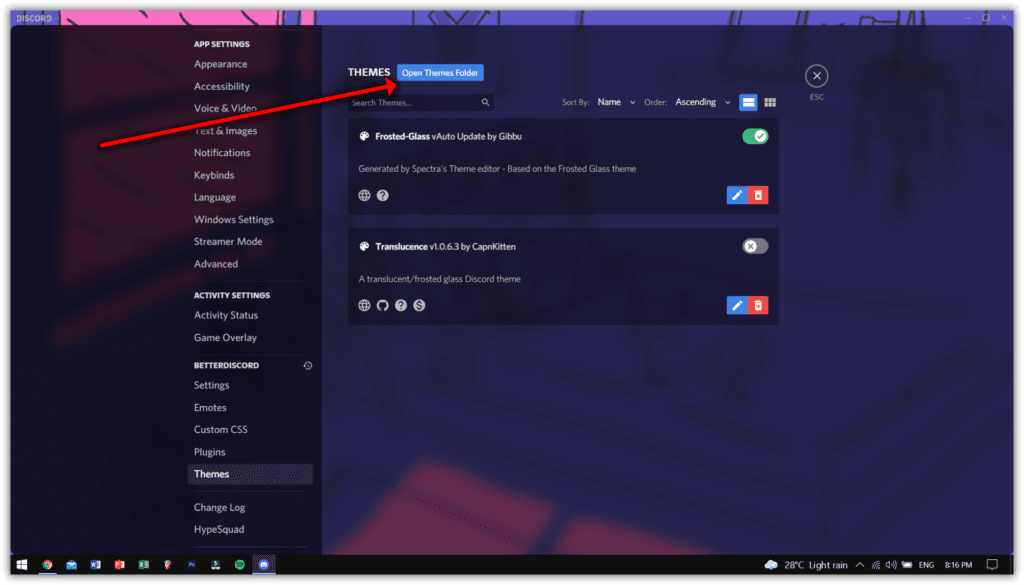Screen dimensions: 1024x585
Task: Click the search magnifier icon
Action: pos(485,103)
